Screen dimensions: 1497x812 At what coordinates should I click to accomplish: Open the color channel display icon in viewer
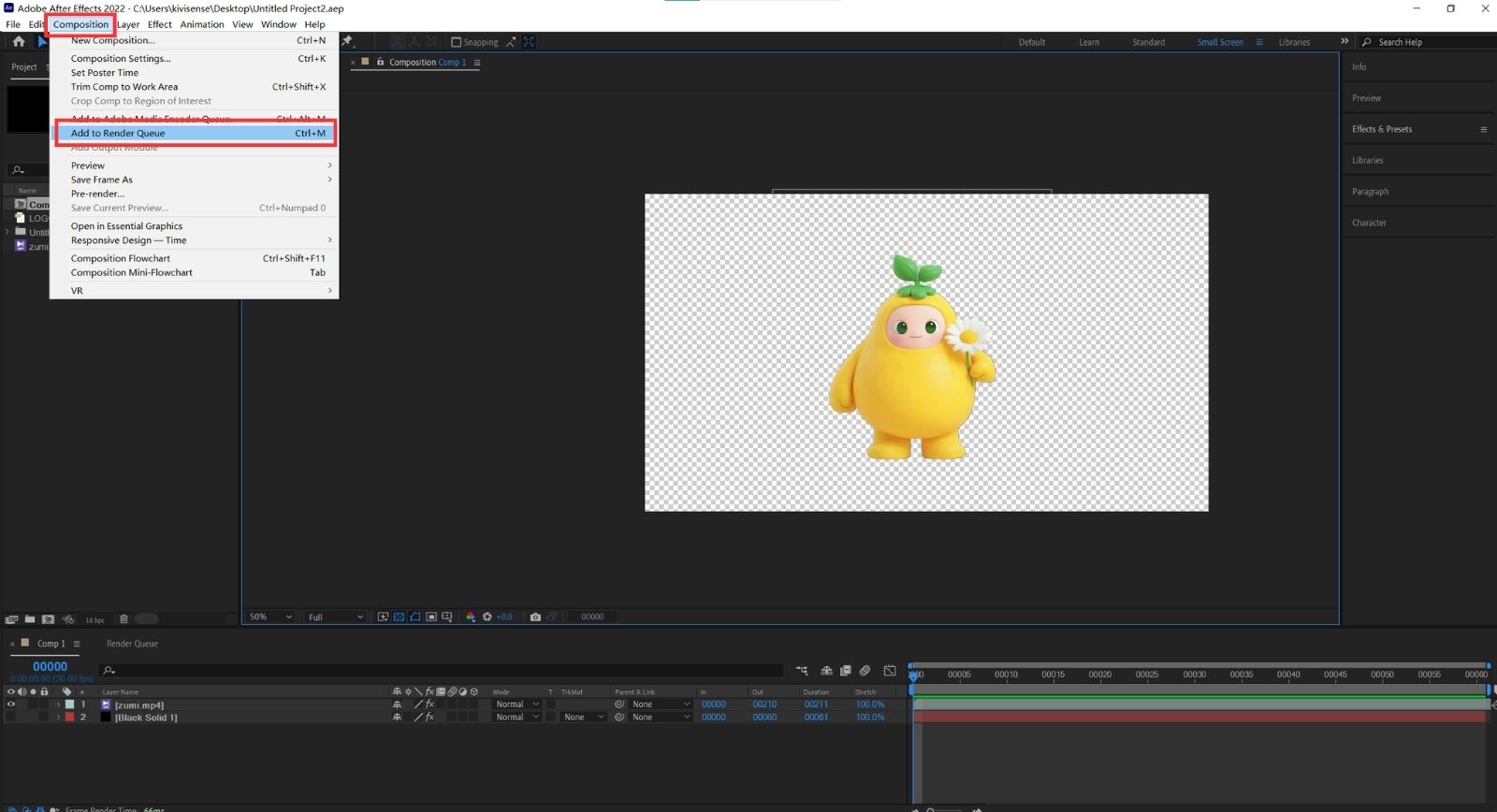(471, 617)
